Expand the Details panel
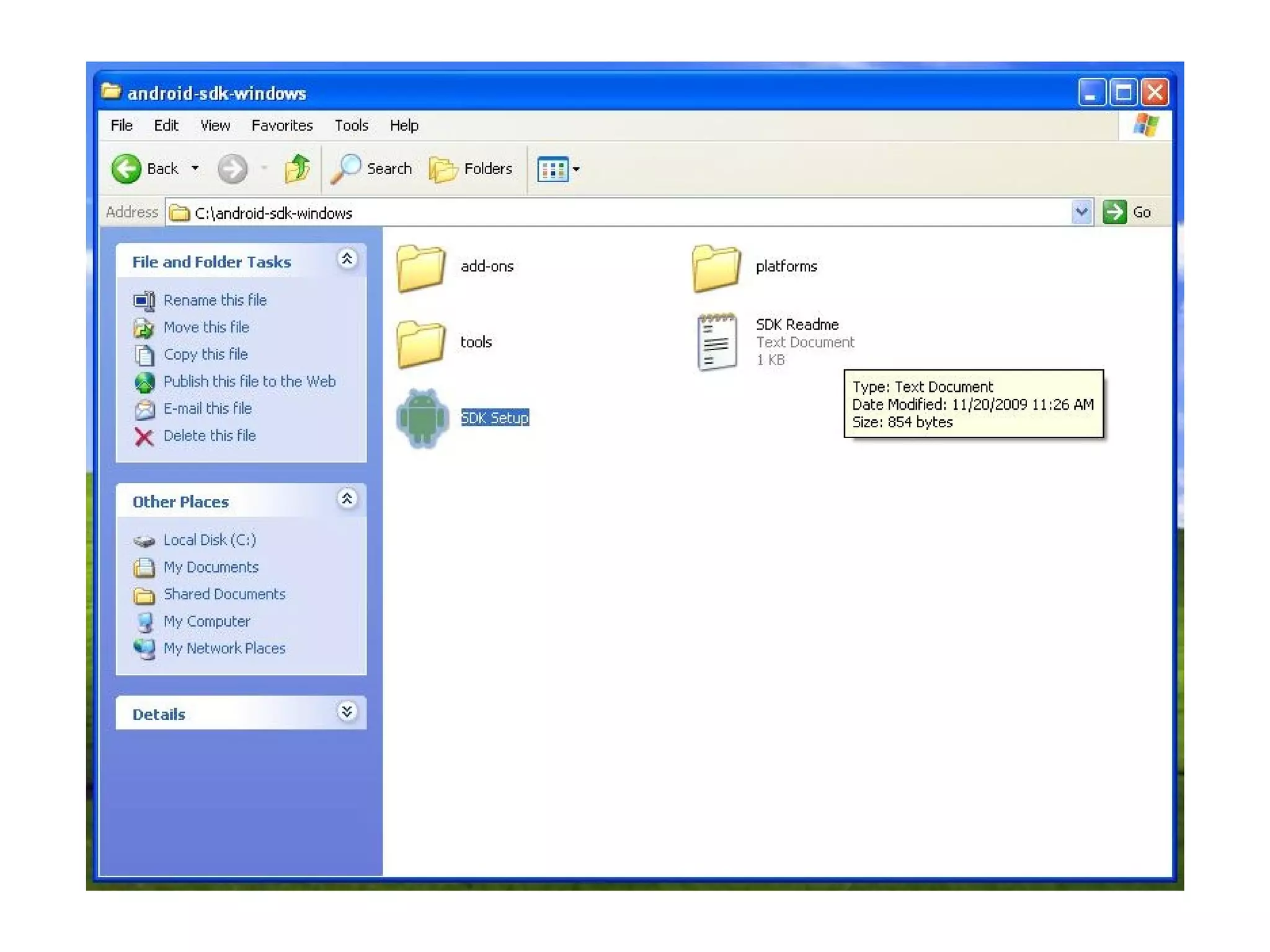Screen dimensions: 1270x952 347,712
